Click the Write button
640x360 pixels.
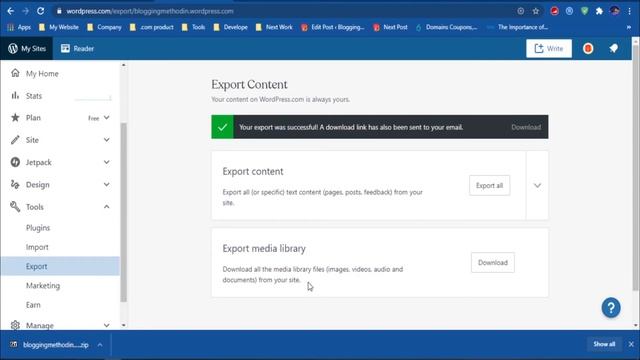tap(549, 49)
